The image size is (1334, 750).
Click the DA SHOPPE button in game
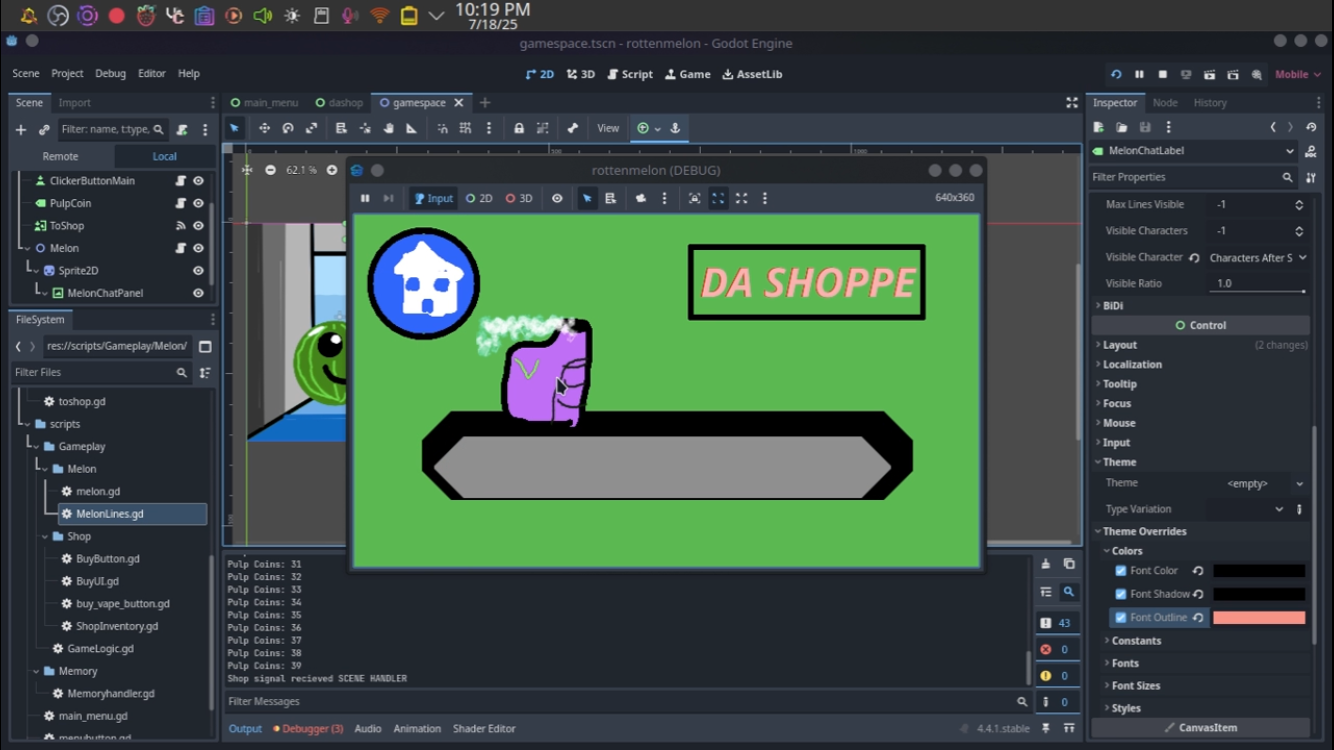point(806,282)
